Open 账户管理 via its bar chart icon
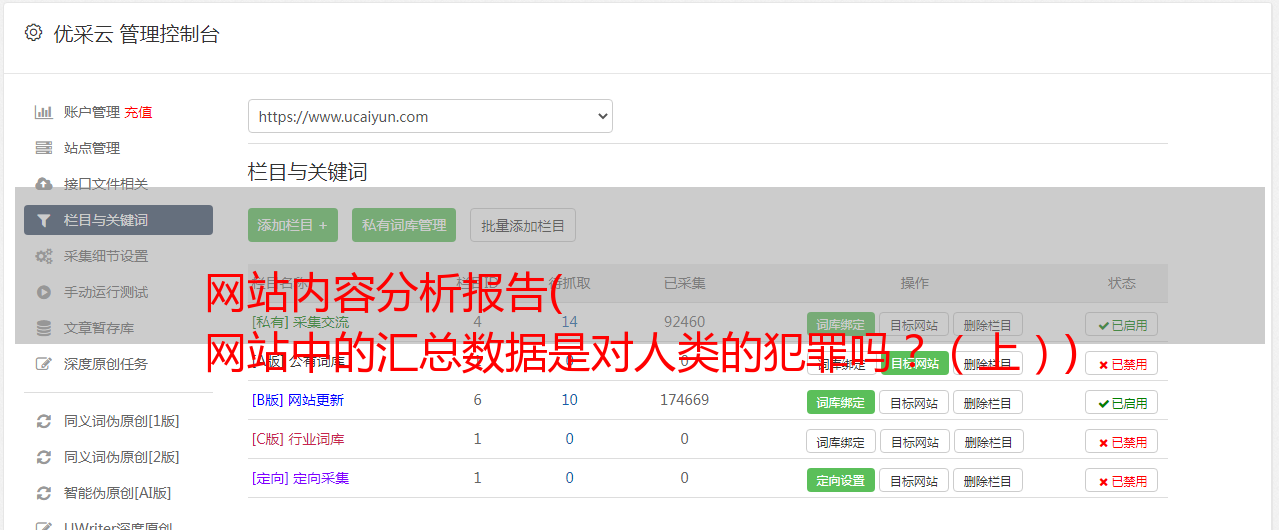1279x530 pixels. [44, 112]
